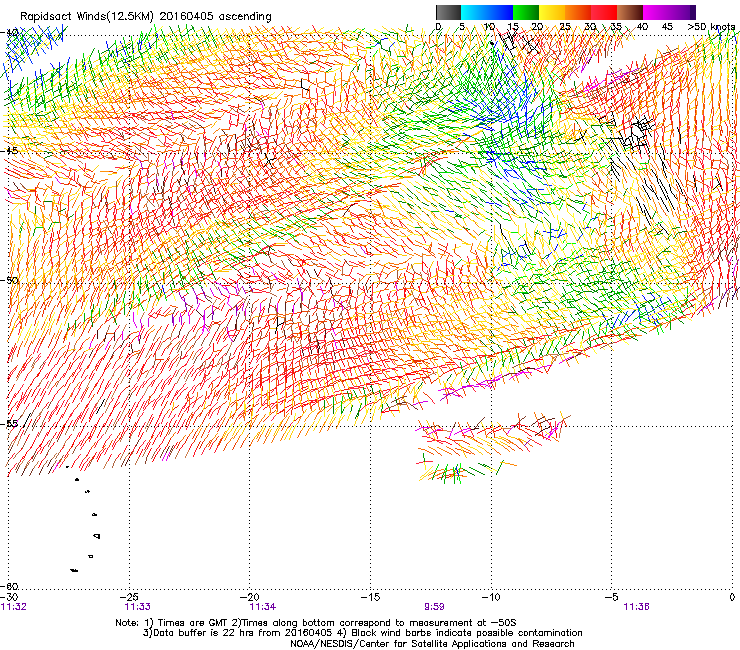Click the -15 longitude axis label
The height and width of the screenshot is (650, 740).
[370, 597]
